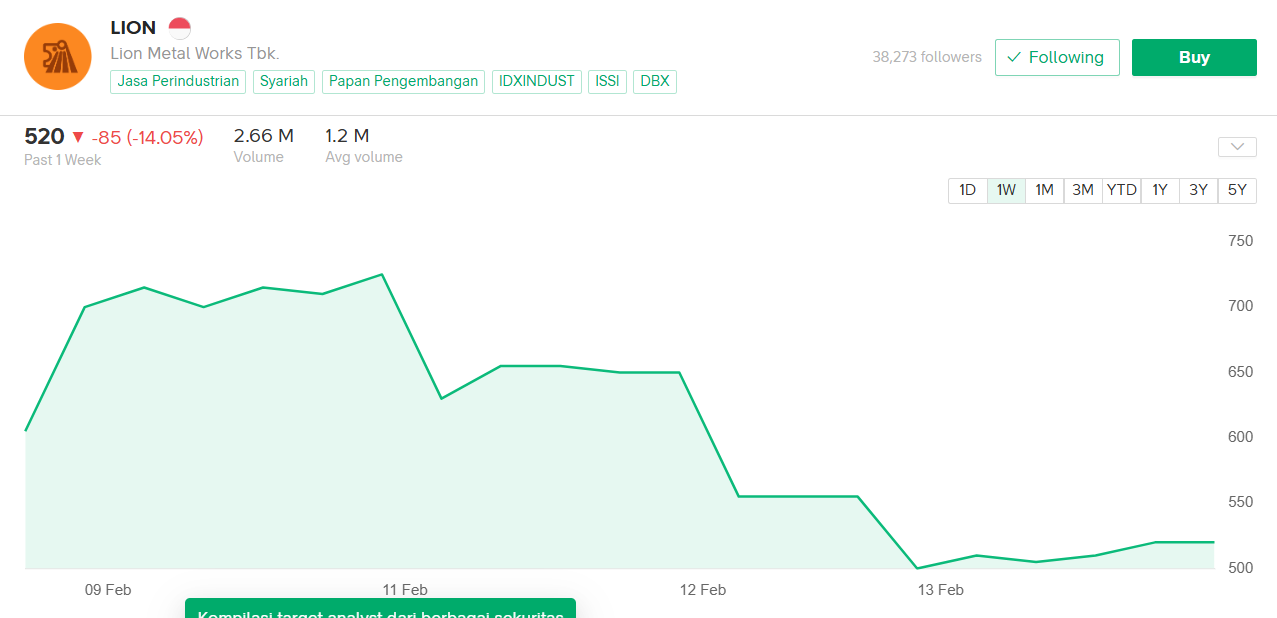
Task: View the 5Y chart period
Action: point(1237,190)
